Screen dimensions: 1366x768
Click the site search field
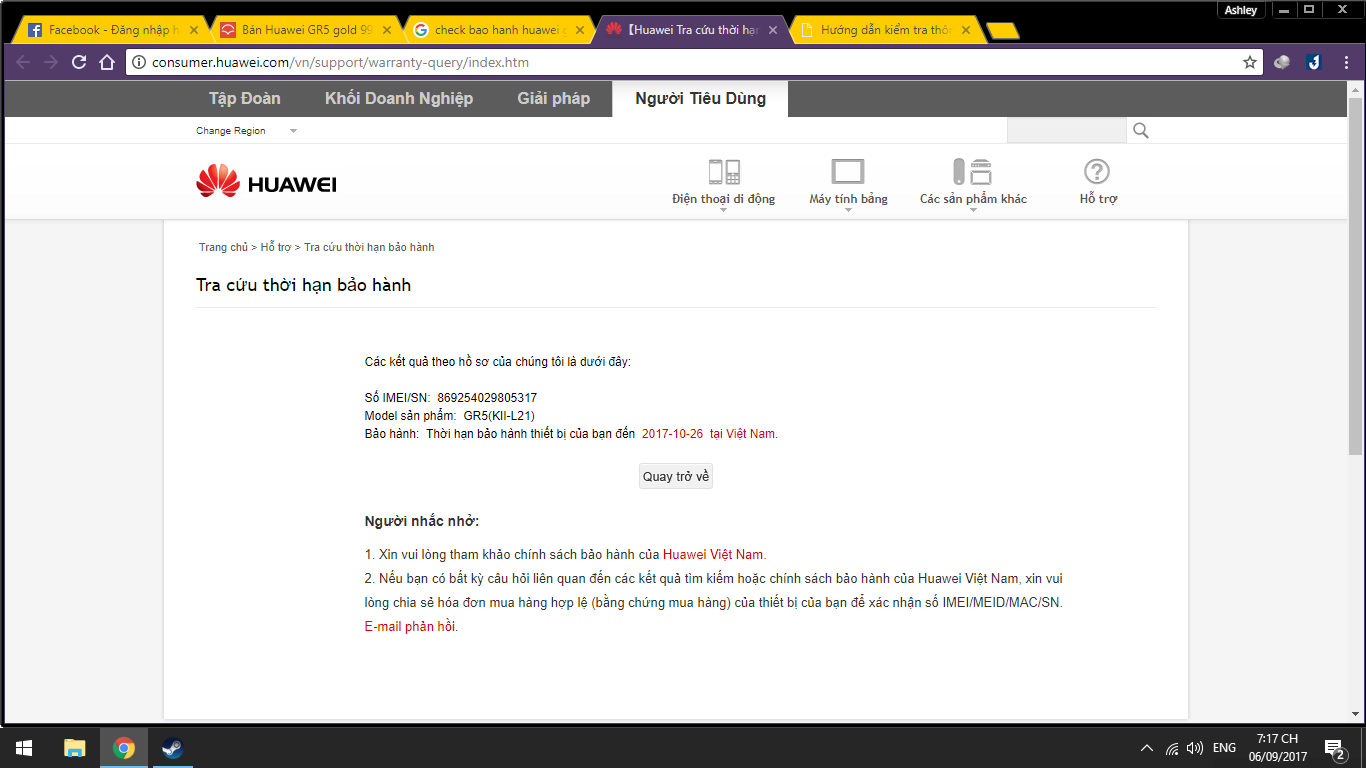1066,130
